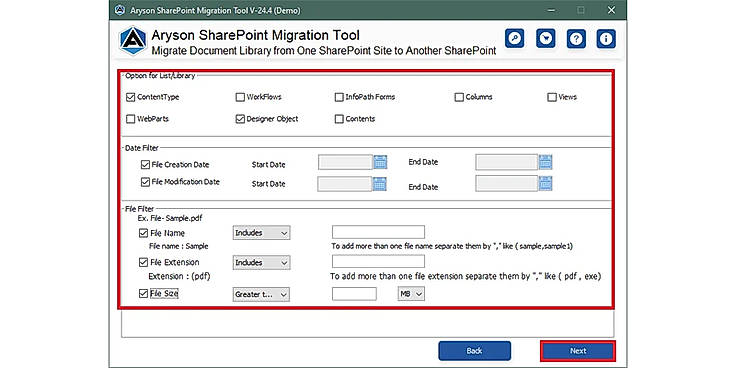
Task: Open calendar for File Creation Start Date
Action: tap(380, 162)
